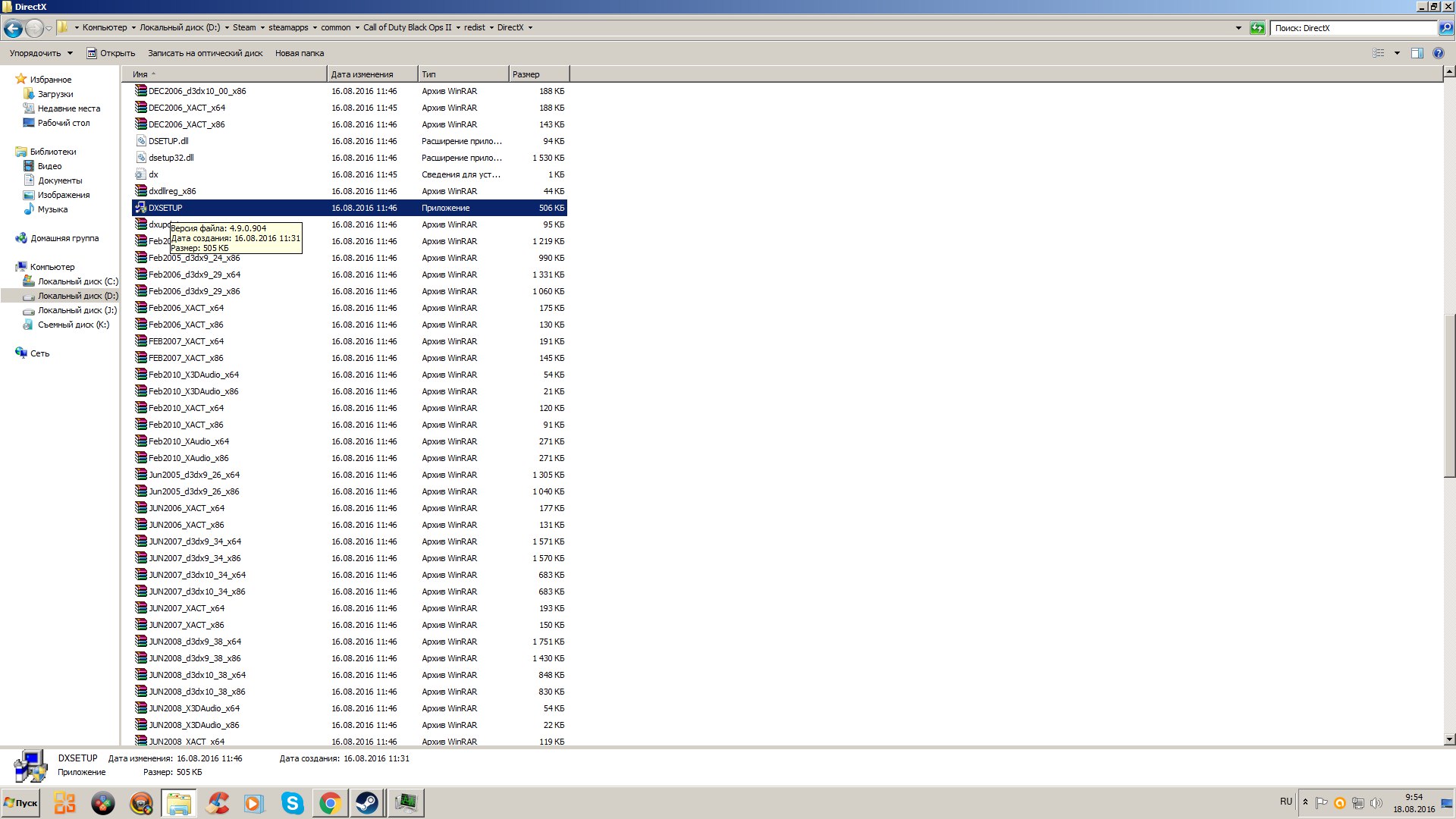Screen dimensions: 1456x819
Task: Open the view options dropdown arrow
Action: (x=1397, y=53)
